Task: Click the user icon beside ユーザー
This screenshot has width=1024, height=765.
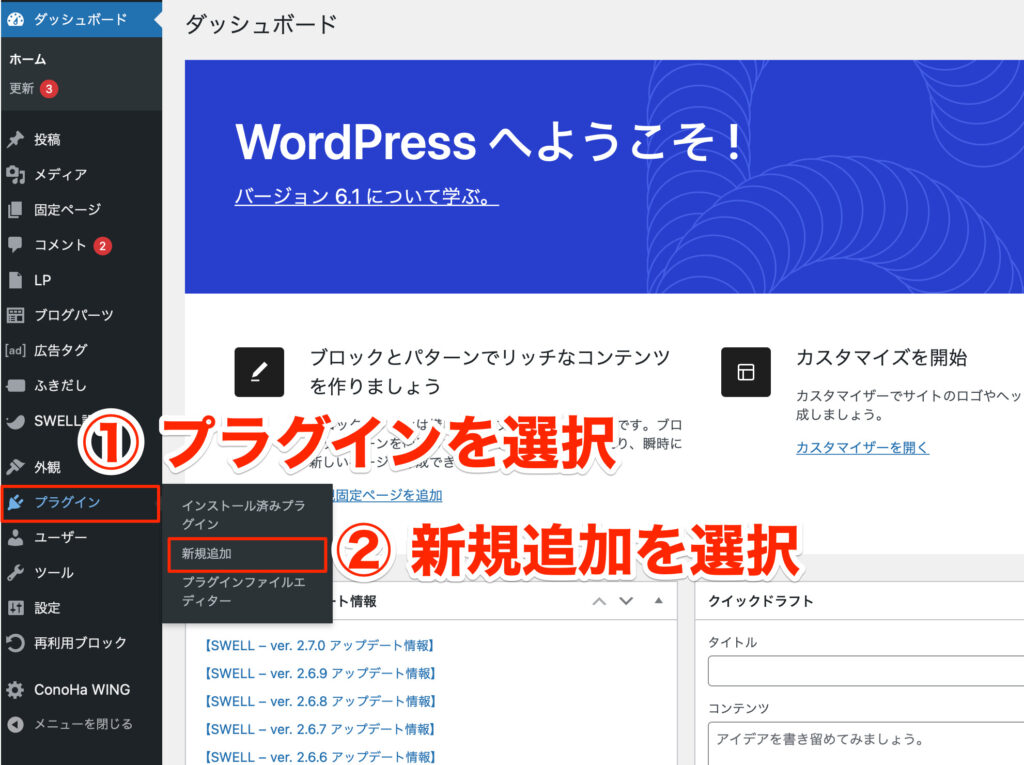Action: point(15,537)
